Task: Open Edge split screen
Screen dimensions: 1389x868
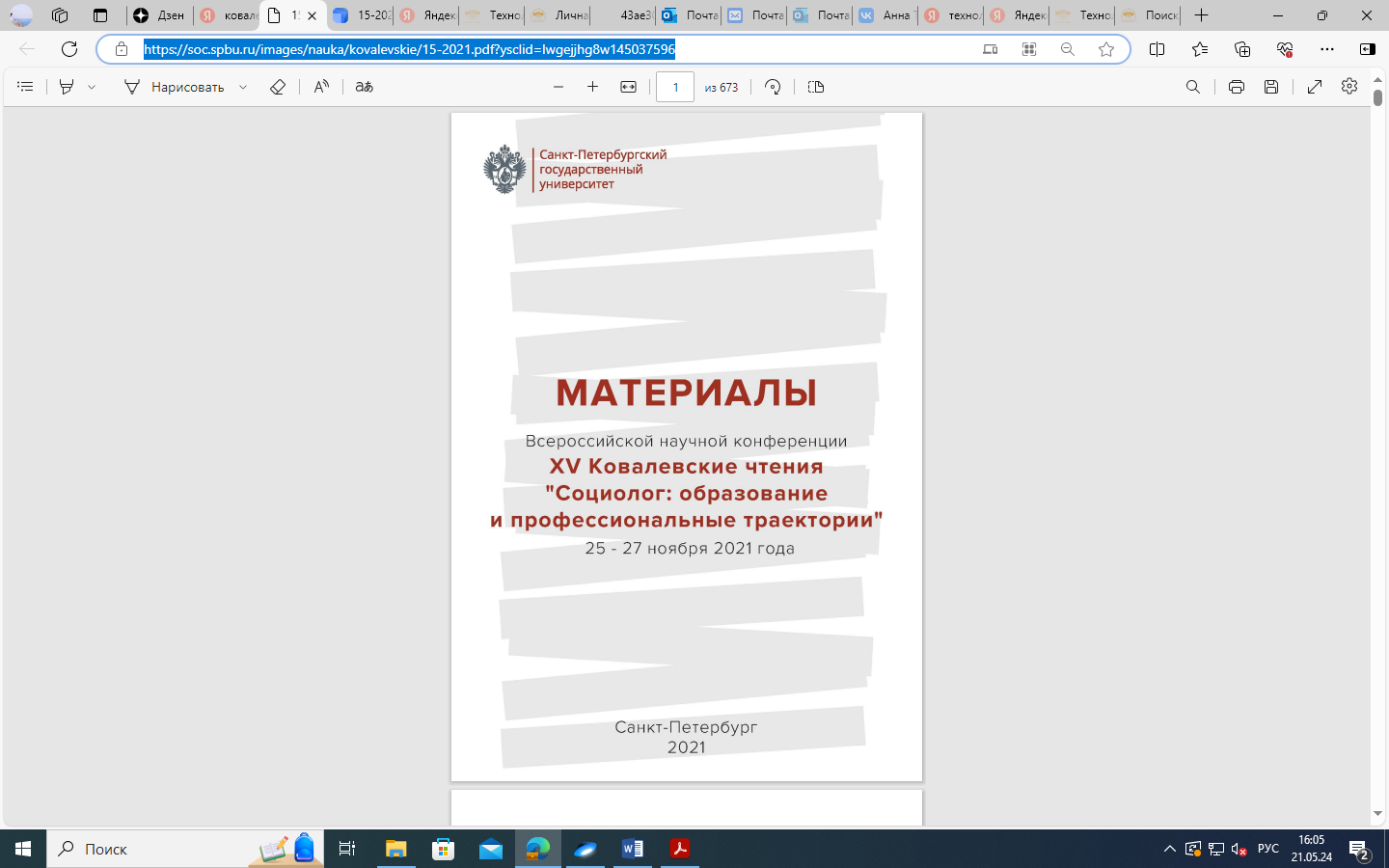Action: point(1157,49)
